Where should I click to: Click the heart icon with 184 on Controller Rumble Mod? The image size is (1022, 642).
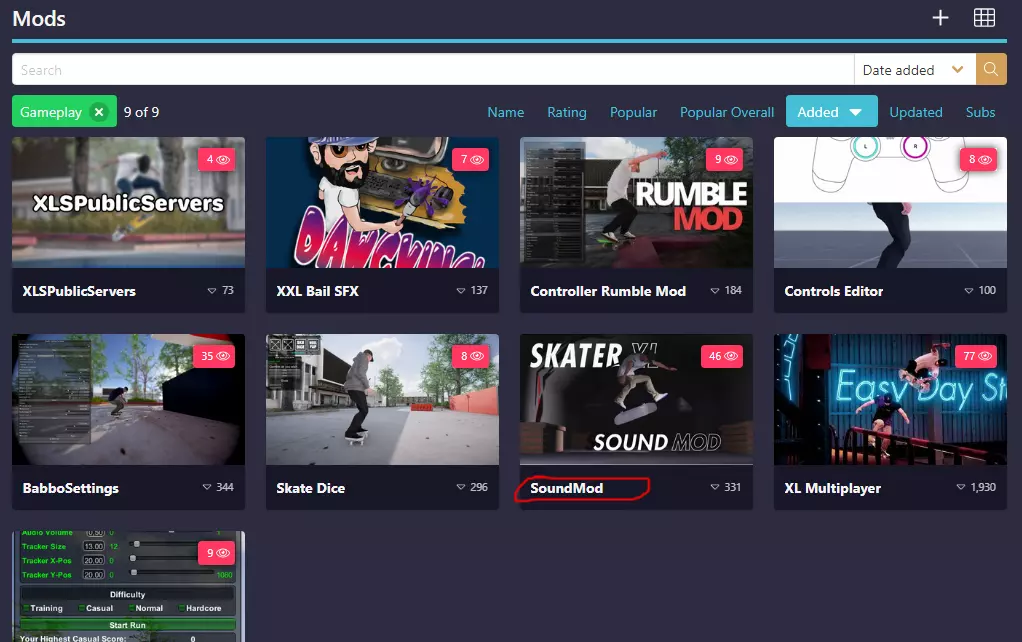click(x=715, y=291)
